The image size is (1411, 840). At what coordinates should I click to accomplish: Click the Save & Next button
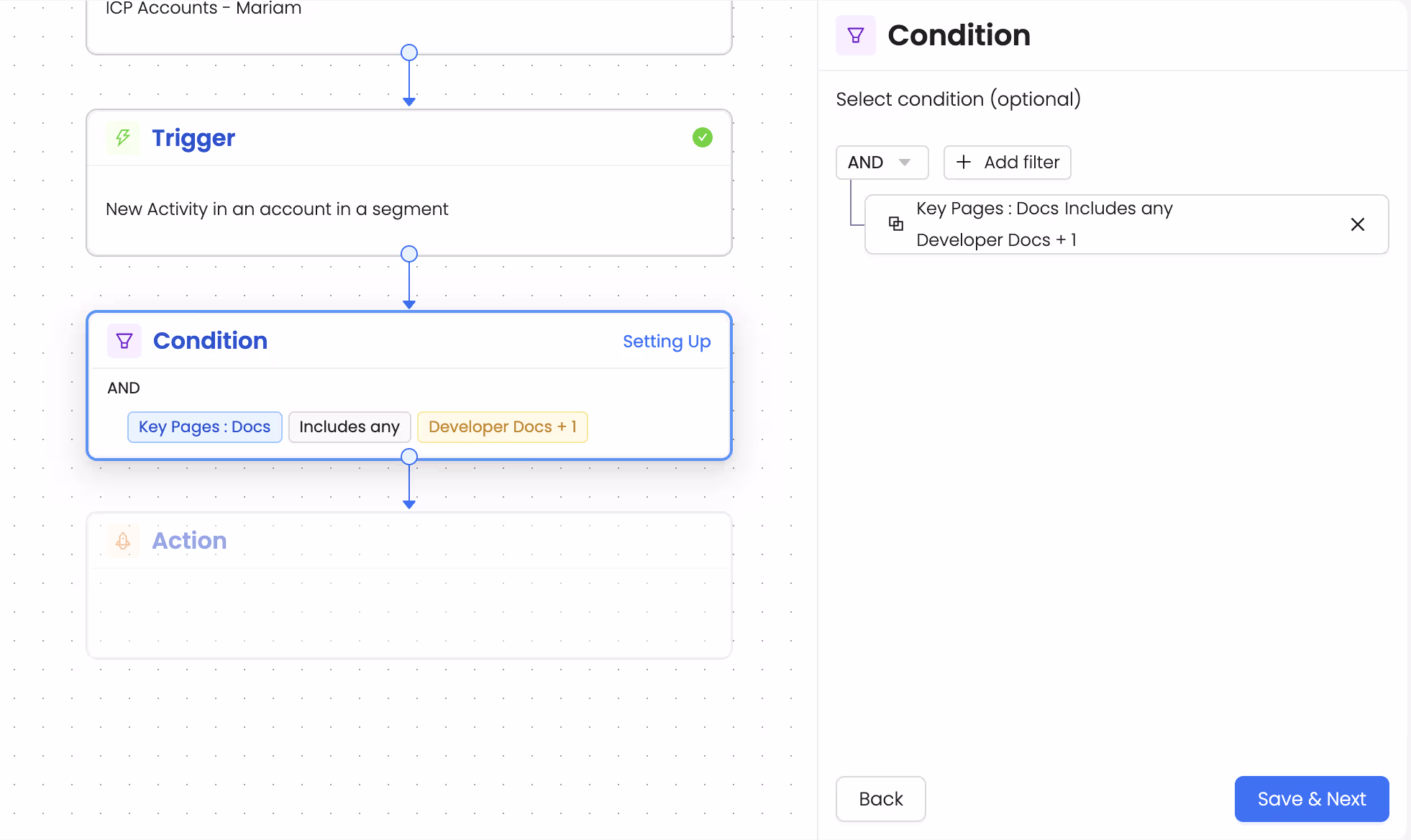pyautogui.click(x=1311, y=799)
